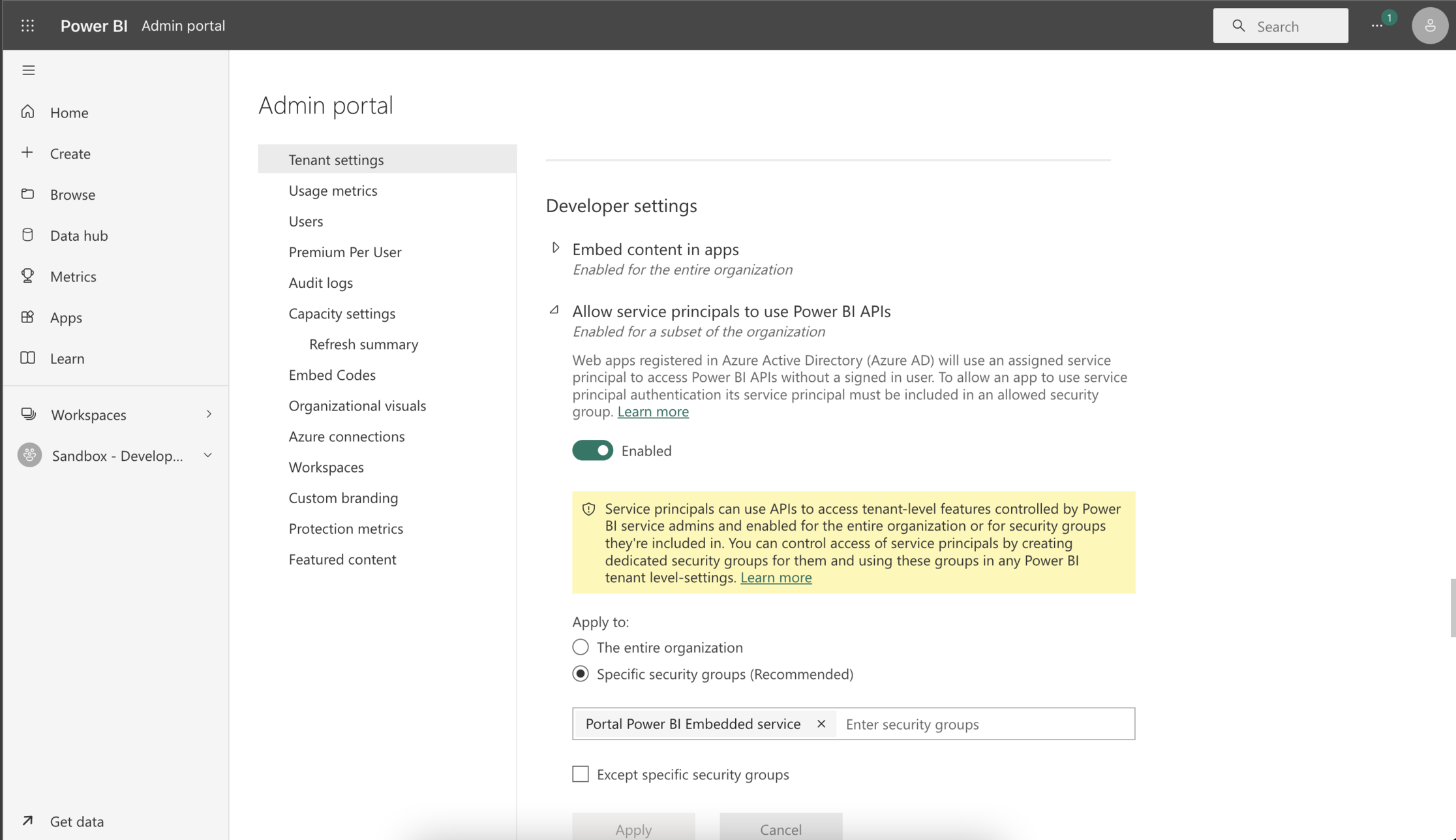Expand the Workspaces flyout chevron

tap(209, 414)
